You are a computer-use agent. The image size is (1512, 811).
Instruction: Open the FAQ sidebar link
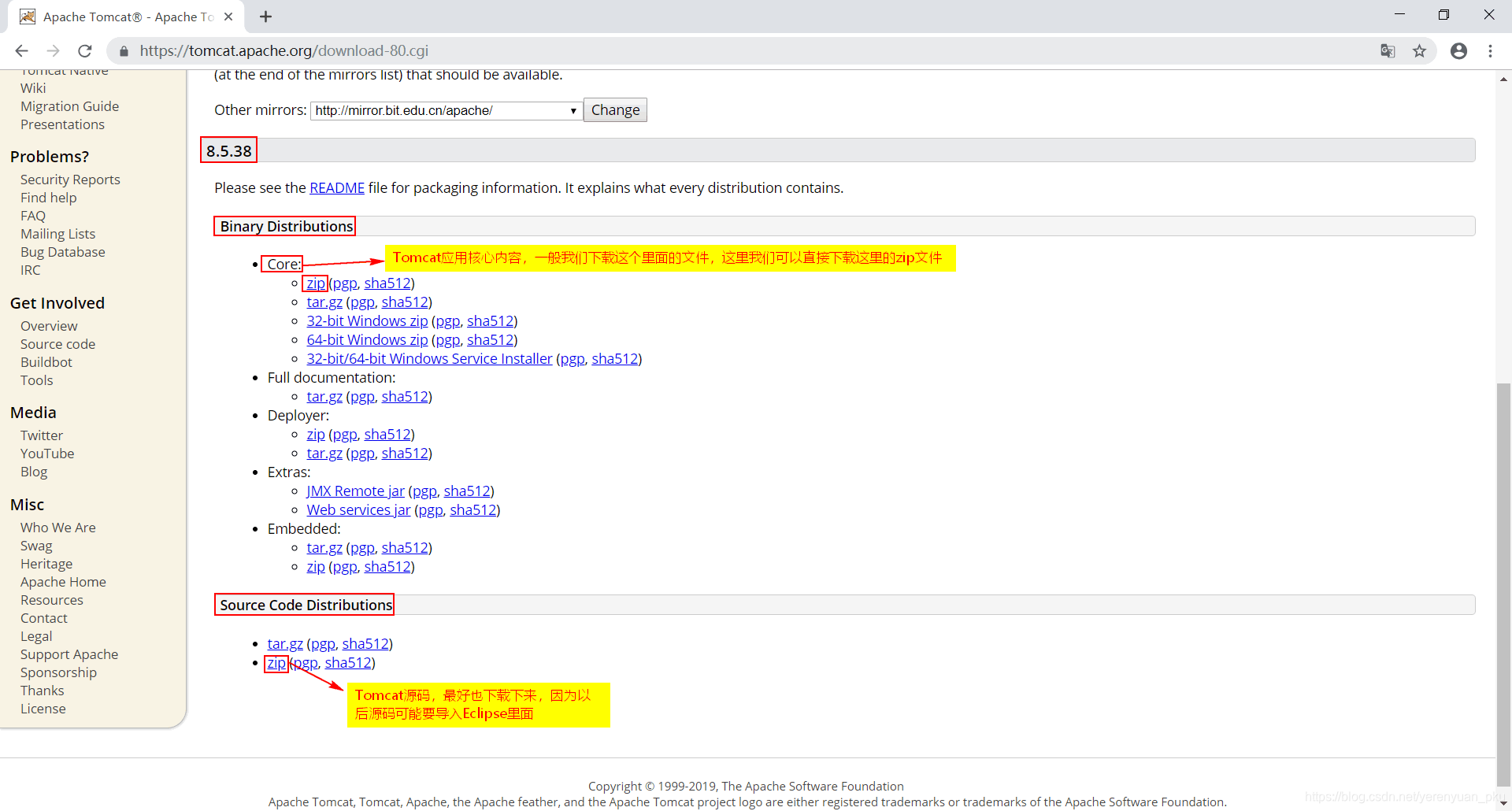pos(33,216)
